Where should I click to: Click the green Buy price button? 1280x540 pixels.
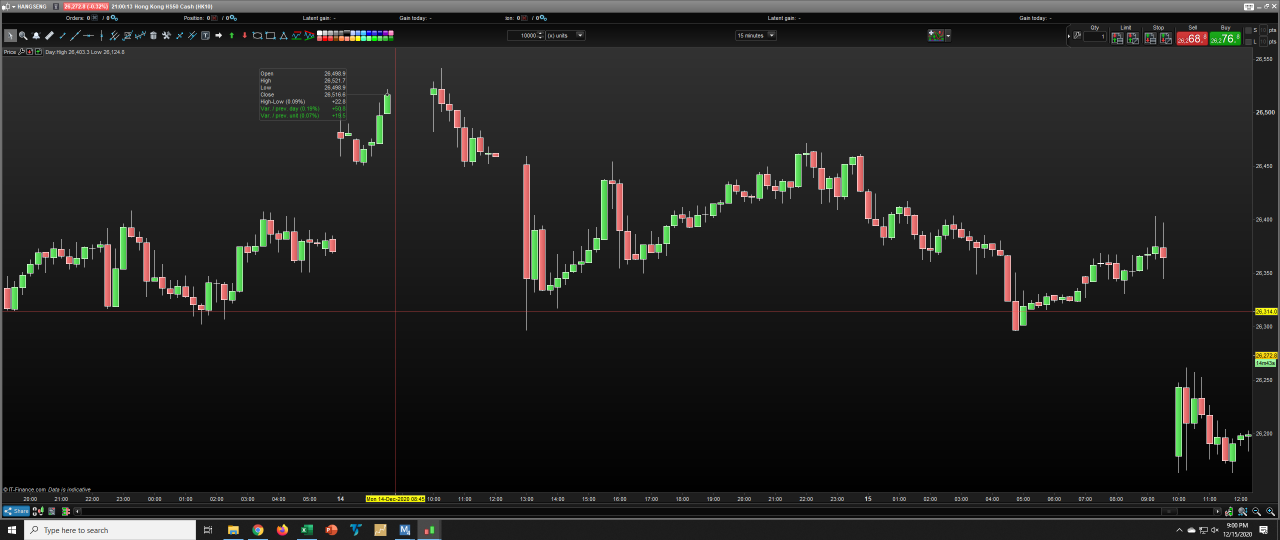click(1225, 38)
